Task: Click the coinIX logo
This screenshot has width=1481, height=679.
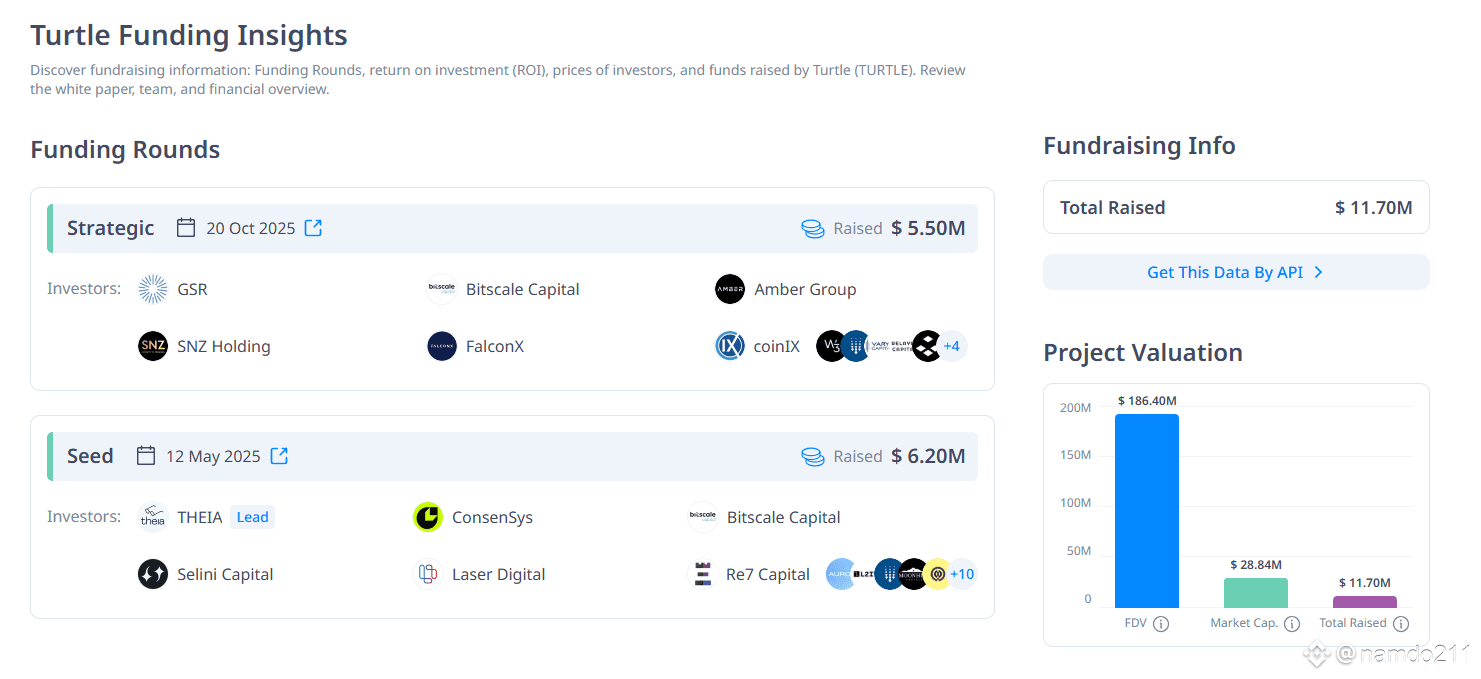Action: 730,346
